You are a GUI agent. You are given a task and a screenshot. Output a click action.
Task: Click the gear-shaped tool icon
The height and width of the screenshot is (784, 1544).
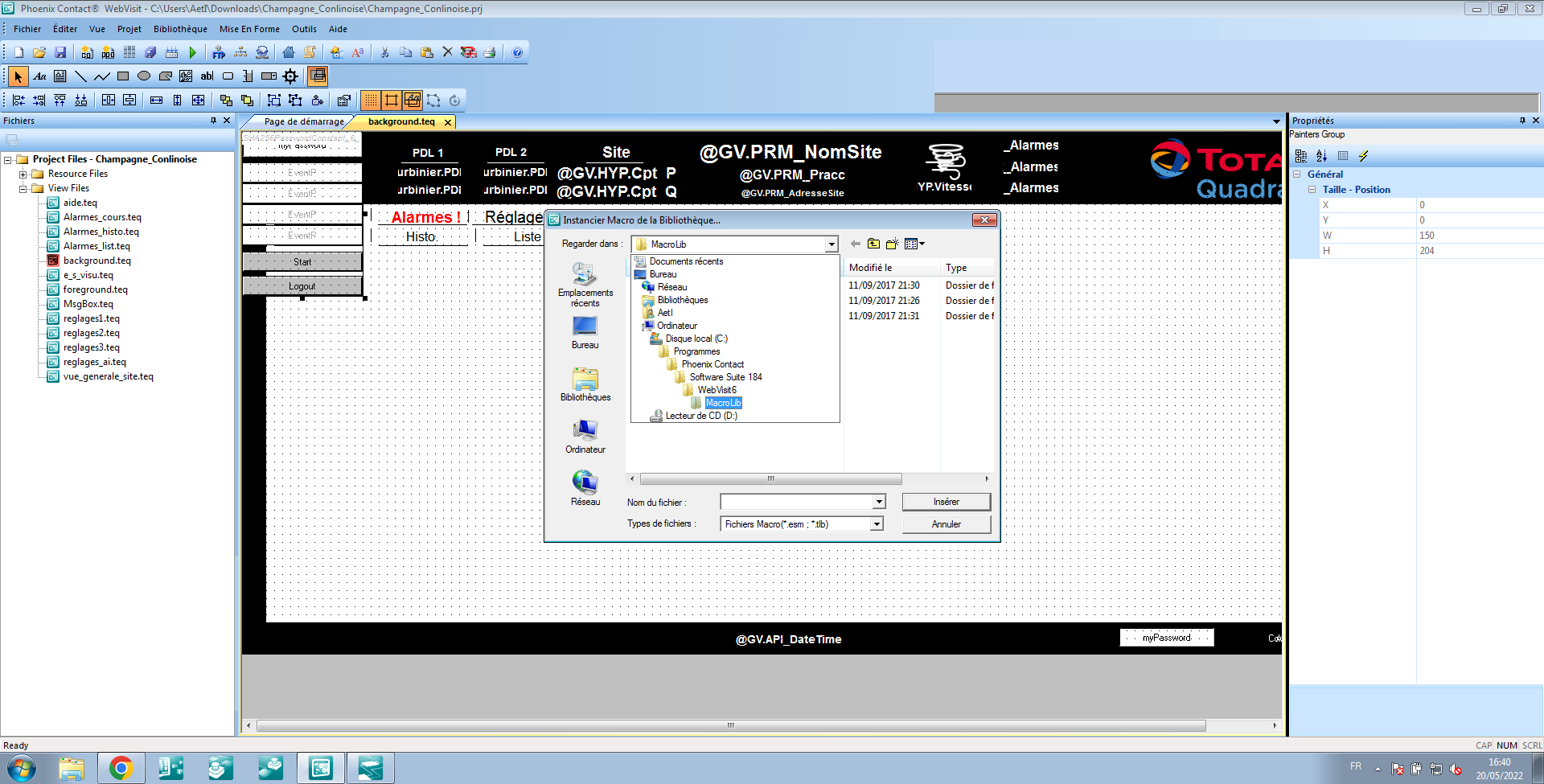(290, 76)
